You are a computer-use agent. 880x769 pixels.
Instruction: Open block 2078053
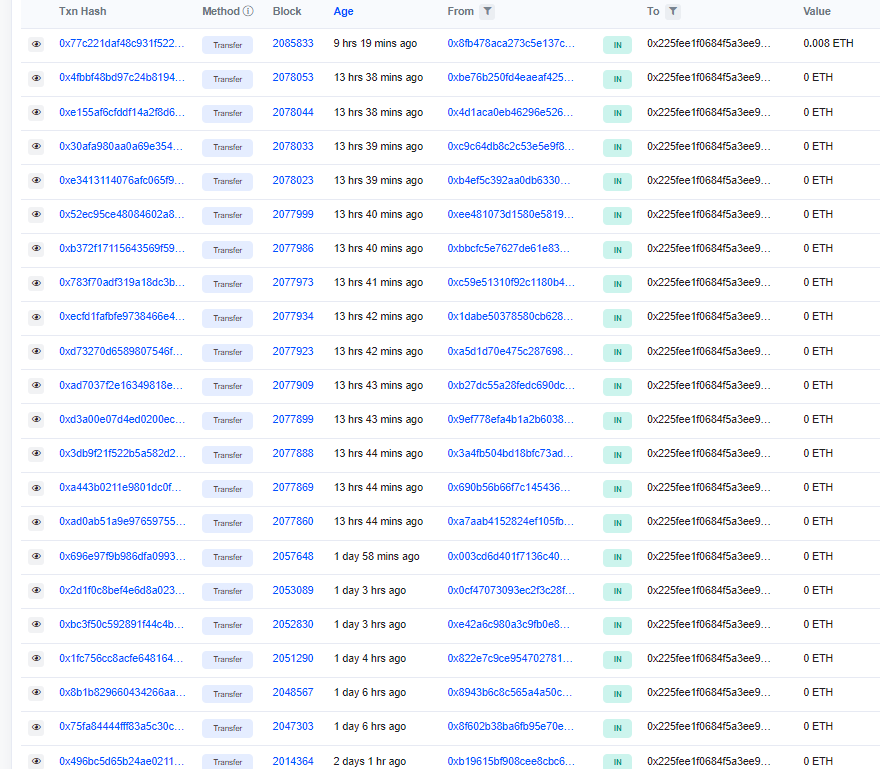coord(293,77)
